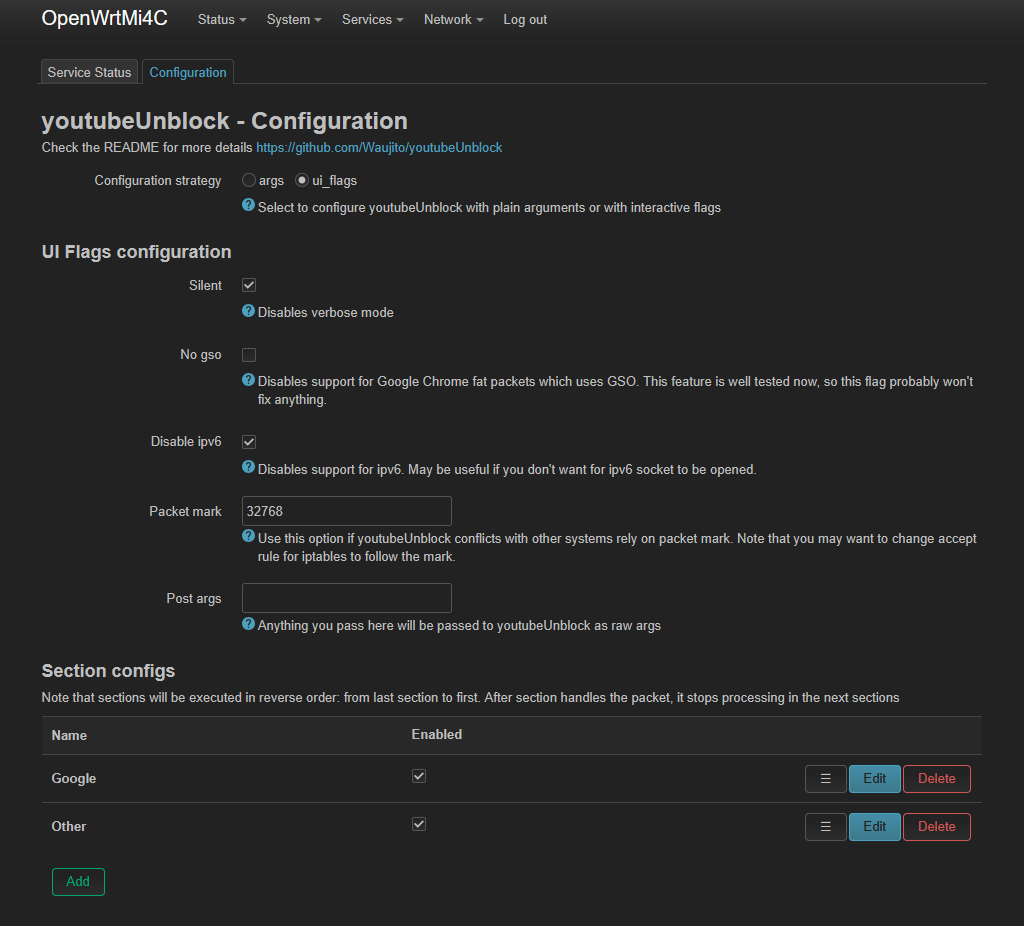Click Log out in the navigation bar
The image size is (1024, 926).
click(525, 20)
